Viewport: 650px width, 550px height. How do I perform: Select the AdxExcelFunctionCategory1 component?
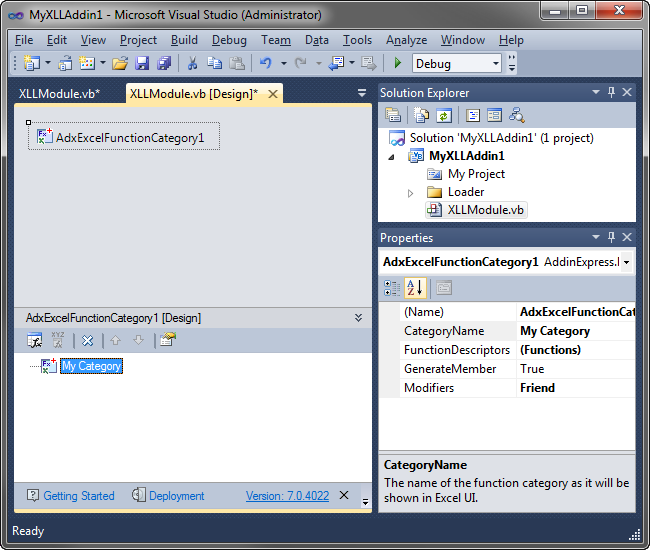124,137
